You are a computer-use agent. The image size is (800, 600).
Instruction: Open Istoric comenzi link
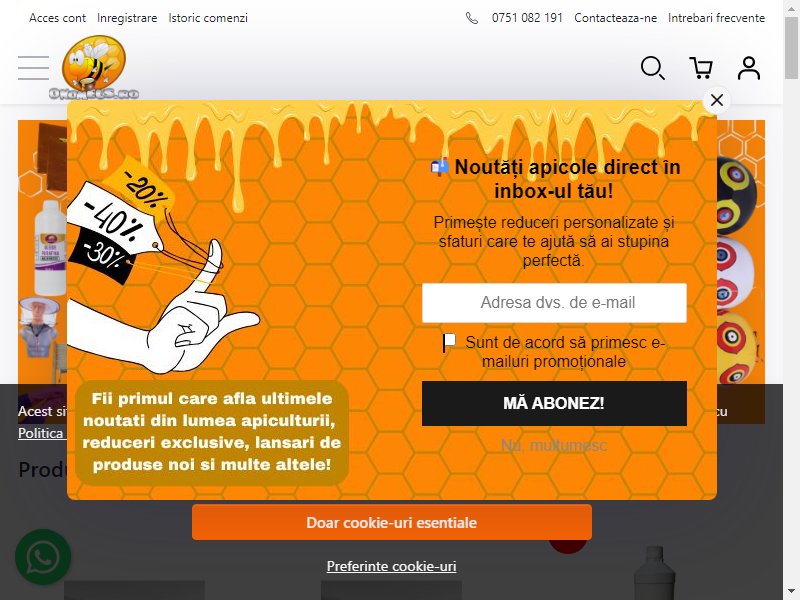click(208, 18)
